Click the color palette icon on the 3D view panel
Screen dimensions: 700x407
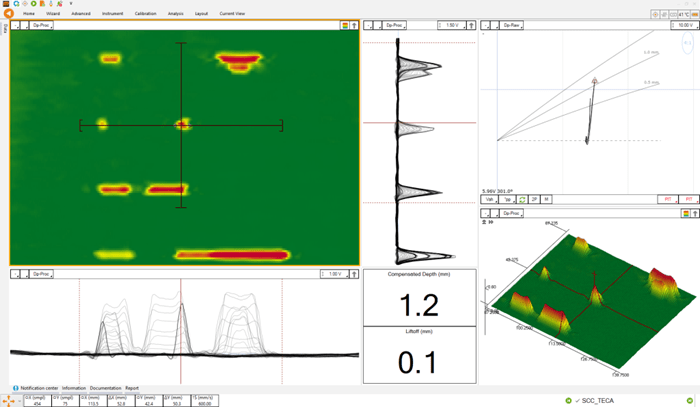[x=685, y=213]
